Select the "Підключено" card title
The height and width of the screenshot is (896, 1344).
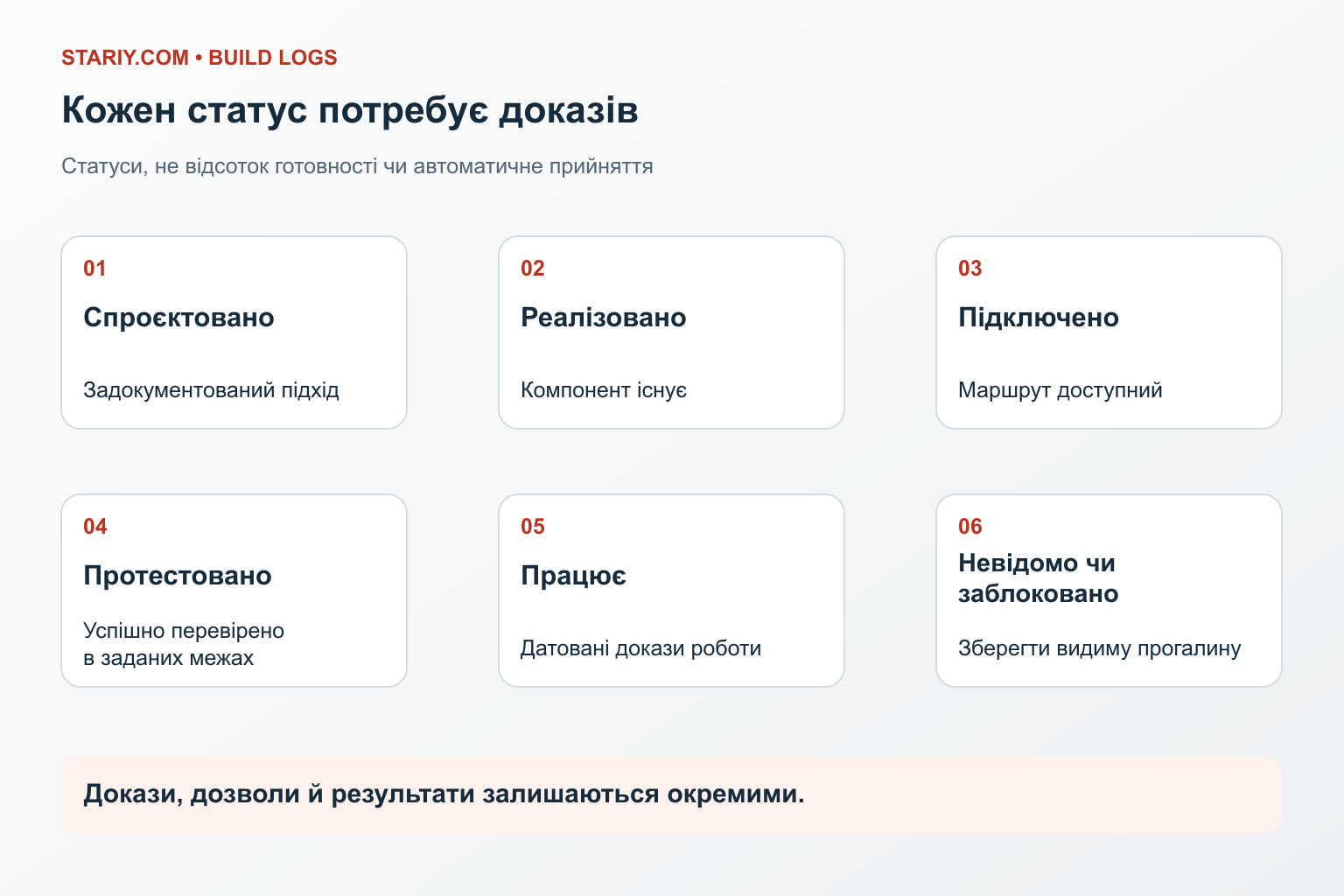click(x=1038, y=318)
